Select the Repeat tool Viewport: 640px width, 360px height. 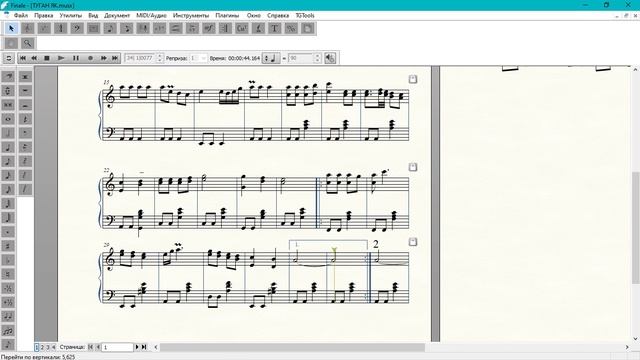tap(225, 28)
